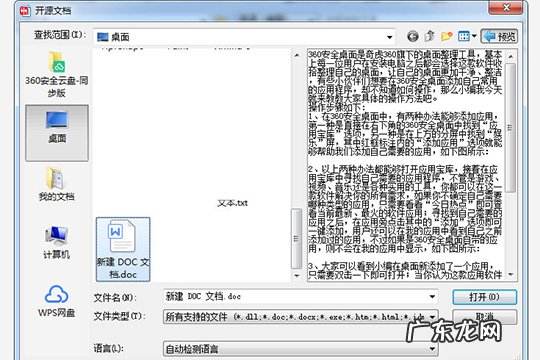This screenshot has width=540, height=360.
Task: Open 计算机 sidebar location
Action: pyautogui.click(x=56, y=243)
